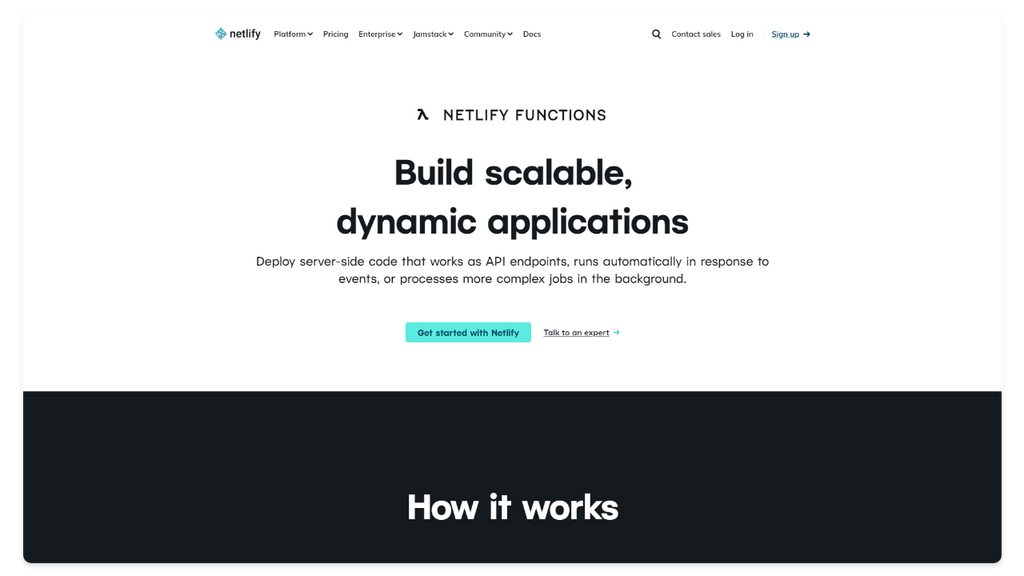Click the Talk to an expert link

(576, 332)
